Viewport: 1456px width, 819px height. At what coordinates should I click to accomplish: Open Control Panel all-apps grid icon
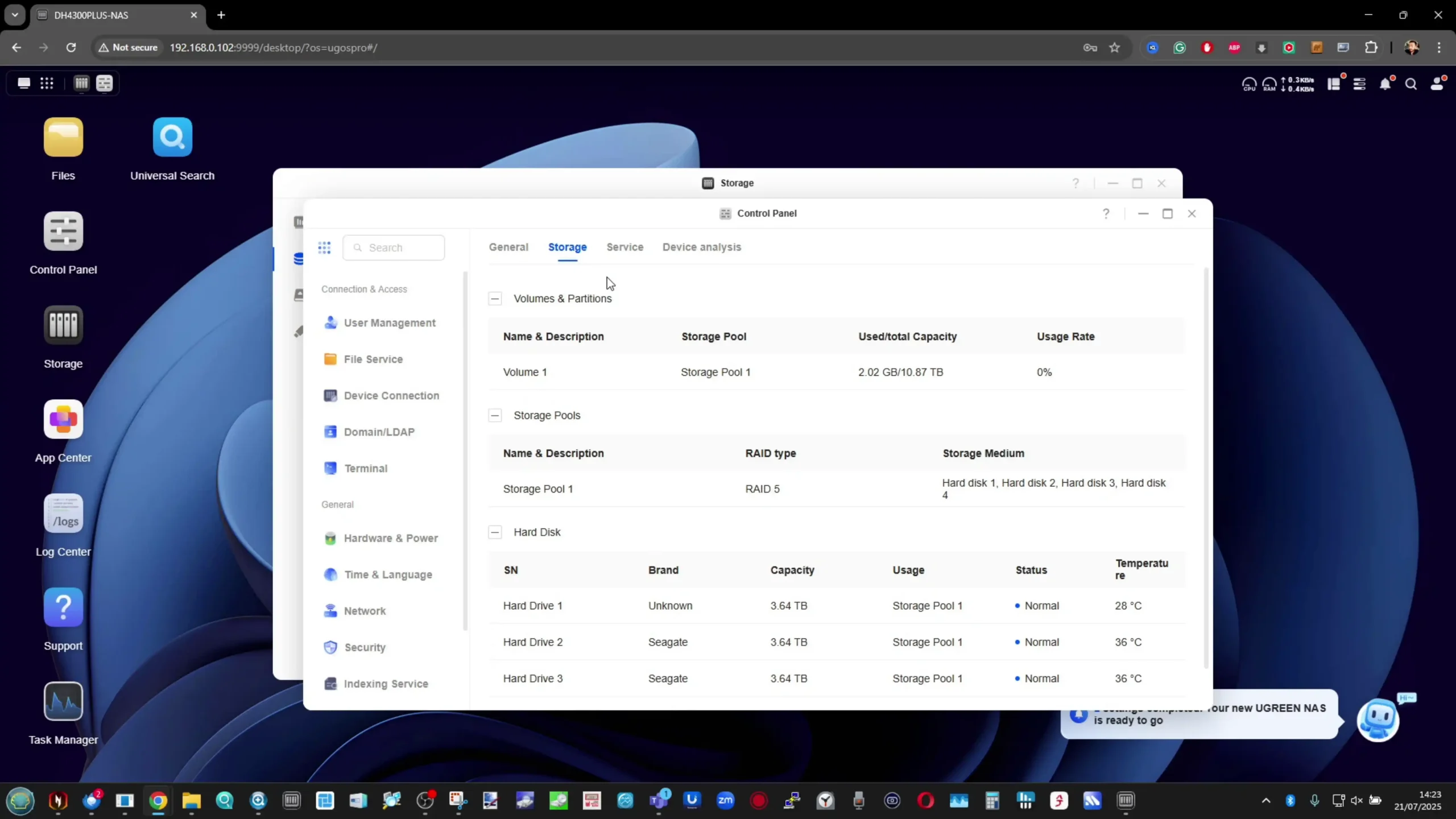(x=324, y=247)
